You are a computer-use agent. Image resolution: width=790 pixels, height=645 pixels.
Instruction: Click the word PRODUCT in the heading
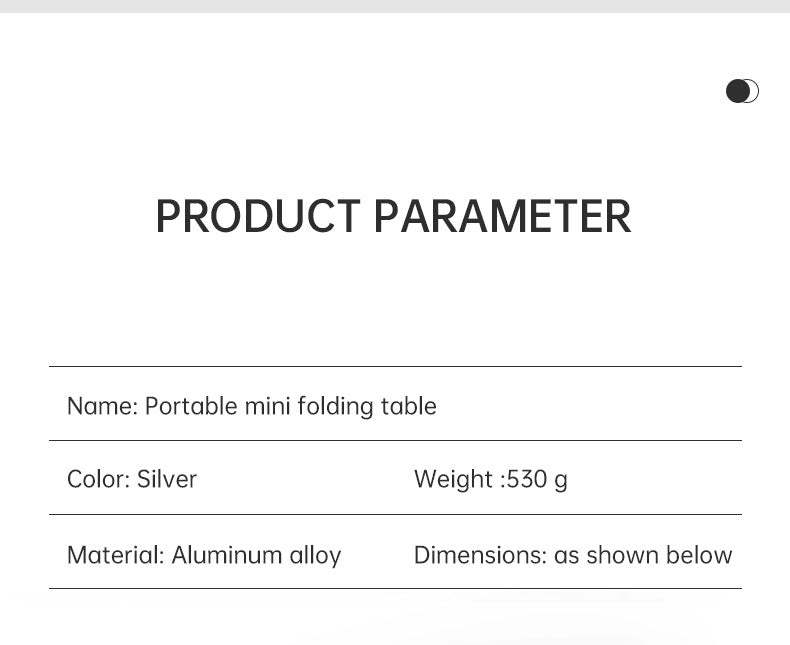click(x=257, y=217)
